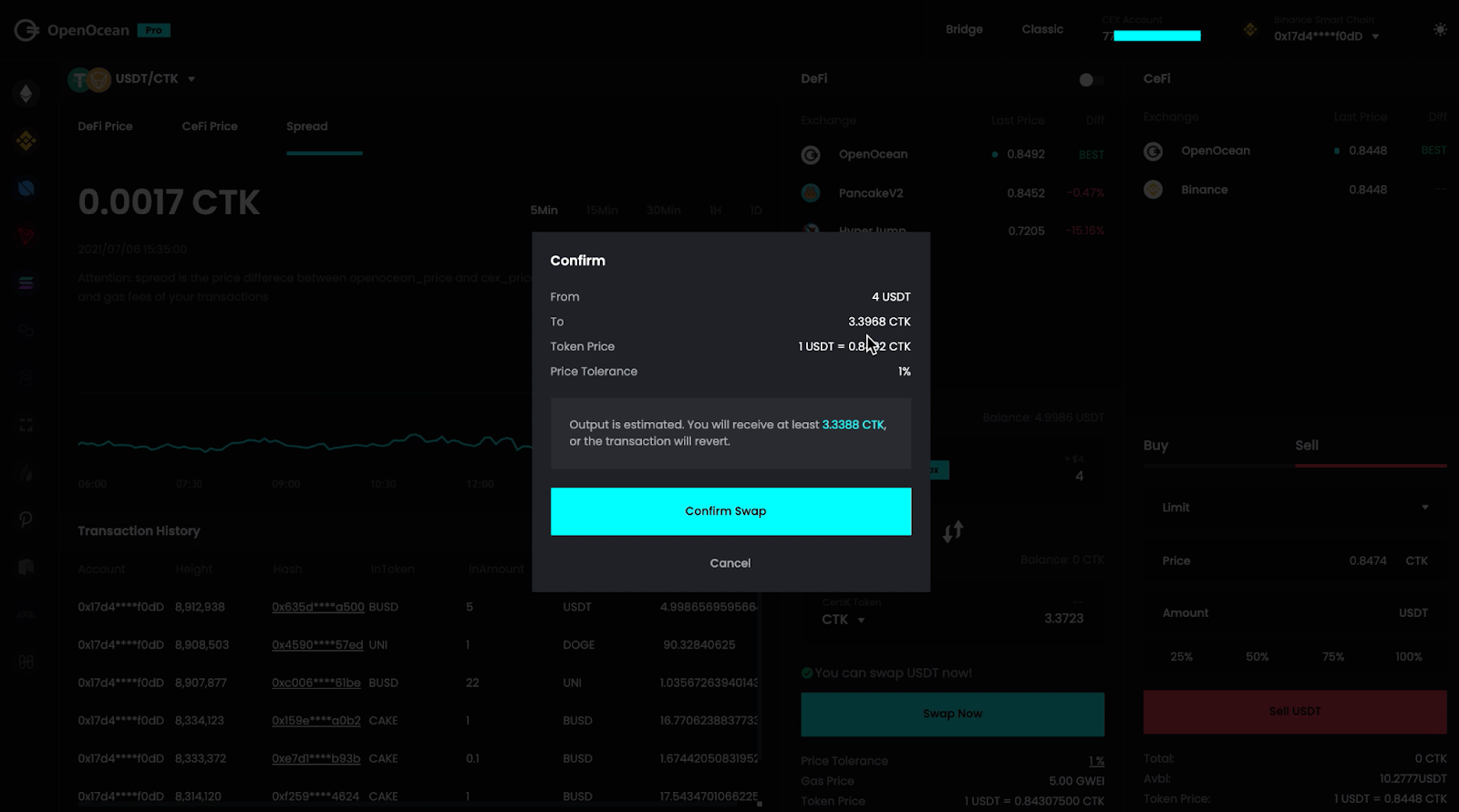This screenshot has width=1459, height=812.
Task: Select the 5Min chart interval
Action: 544,211
